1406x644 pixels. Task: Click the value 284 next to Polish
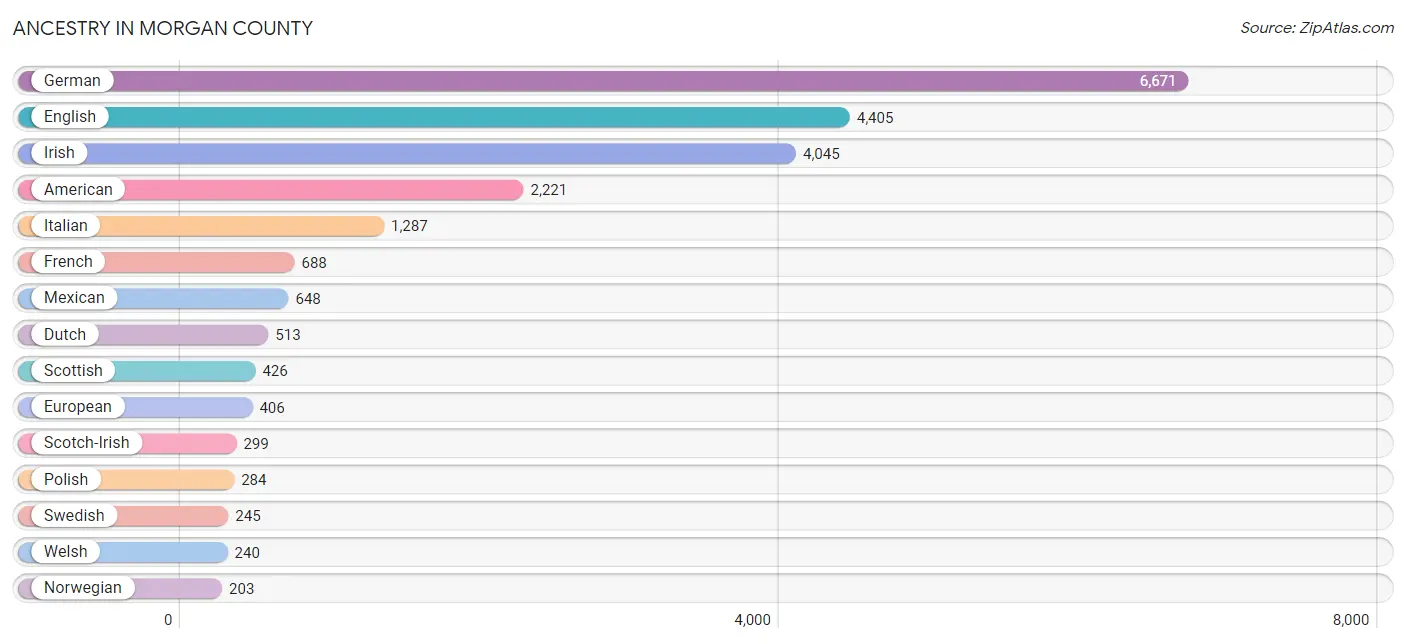point(254,480)
